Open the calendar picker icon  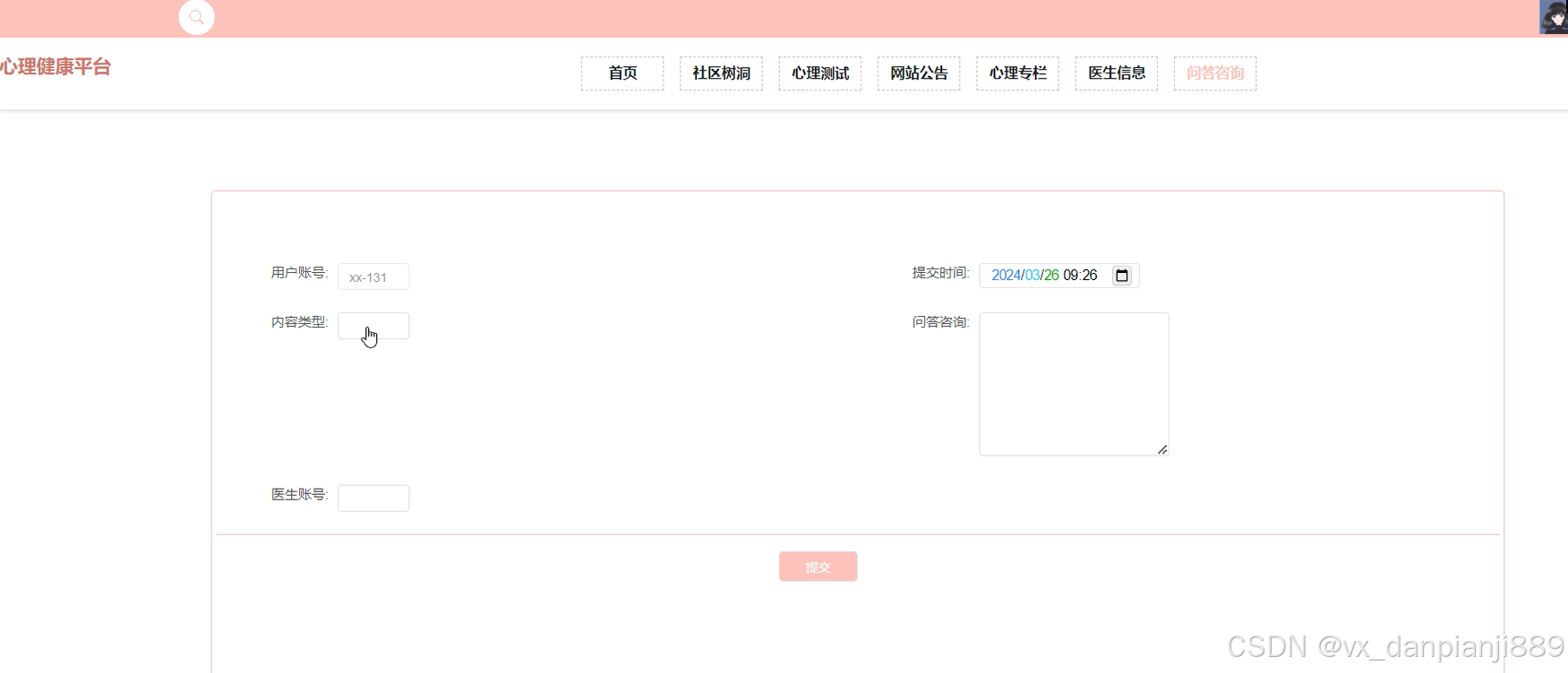(1121, 275)
